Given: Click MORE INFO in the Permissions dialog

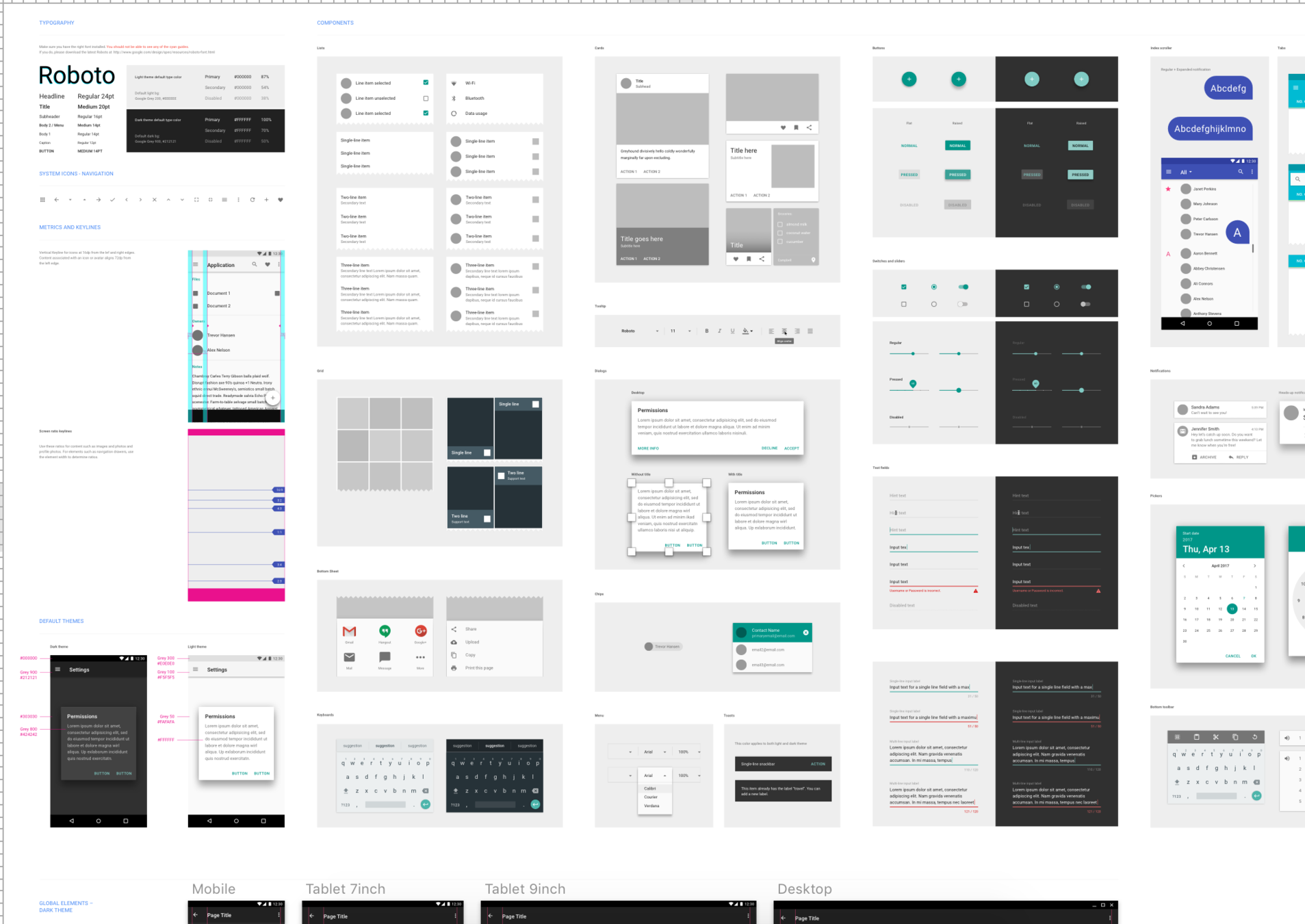Looking at the screenshot, I should point(648,448).
